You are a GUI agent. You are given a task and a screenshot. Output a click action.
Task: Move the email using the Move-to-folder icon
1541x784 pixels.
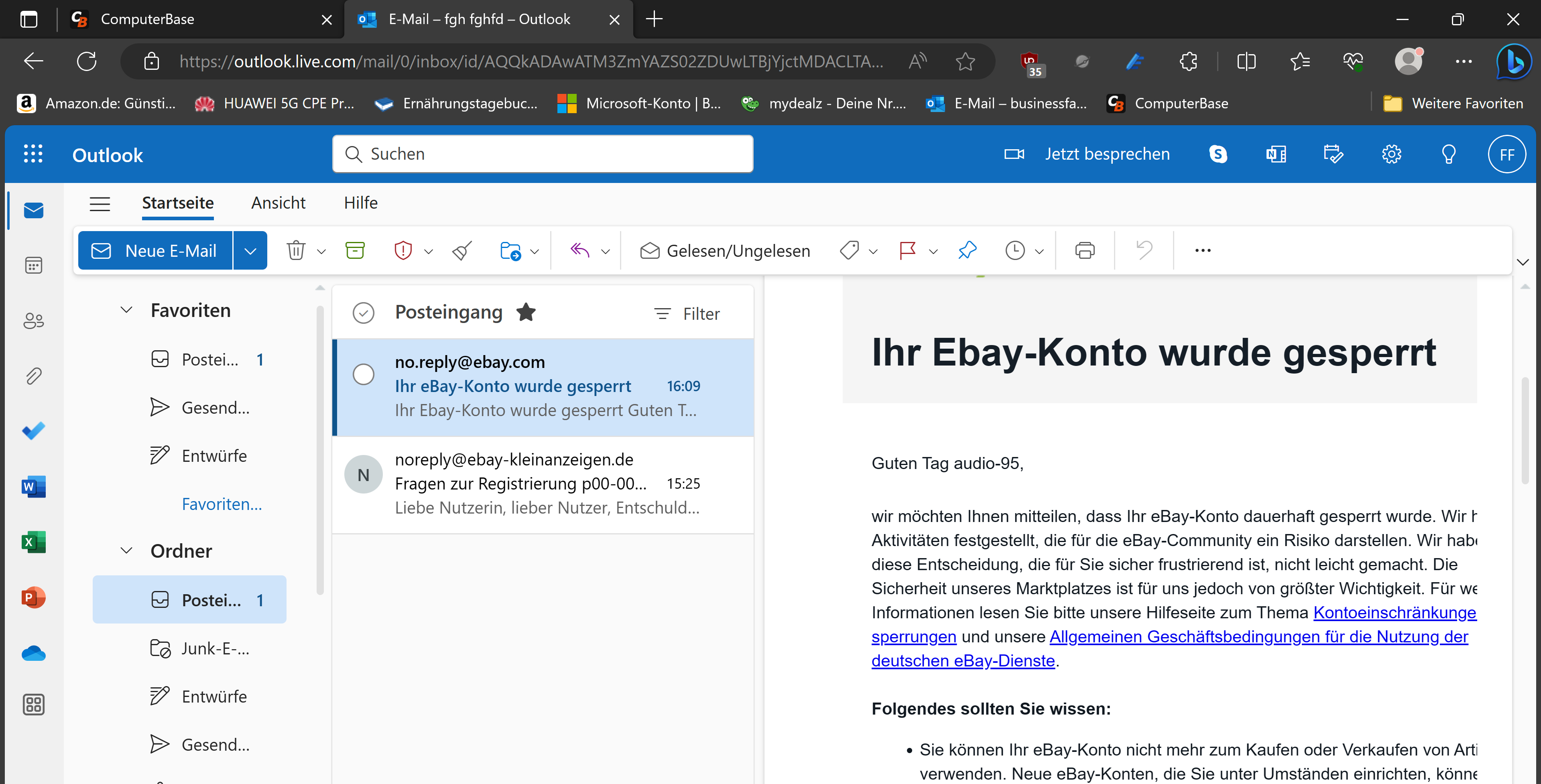pyautogui.click(x=512, y=251)
